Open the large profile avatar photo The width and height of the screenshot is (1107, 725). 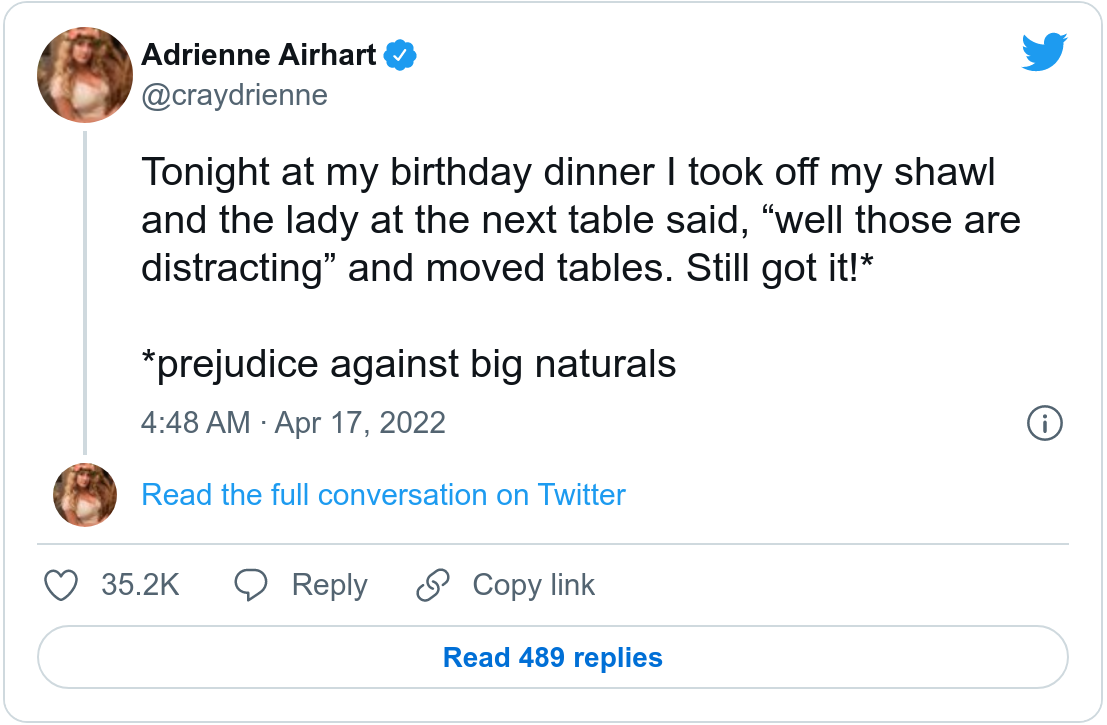[85, 75]
